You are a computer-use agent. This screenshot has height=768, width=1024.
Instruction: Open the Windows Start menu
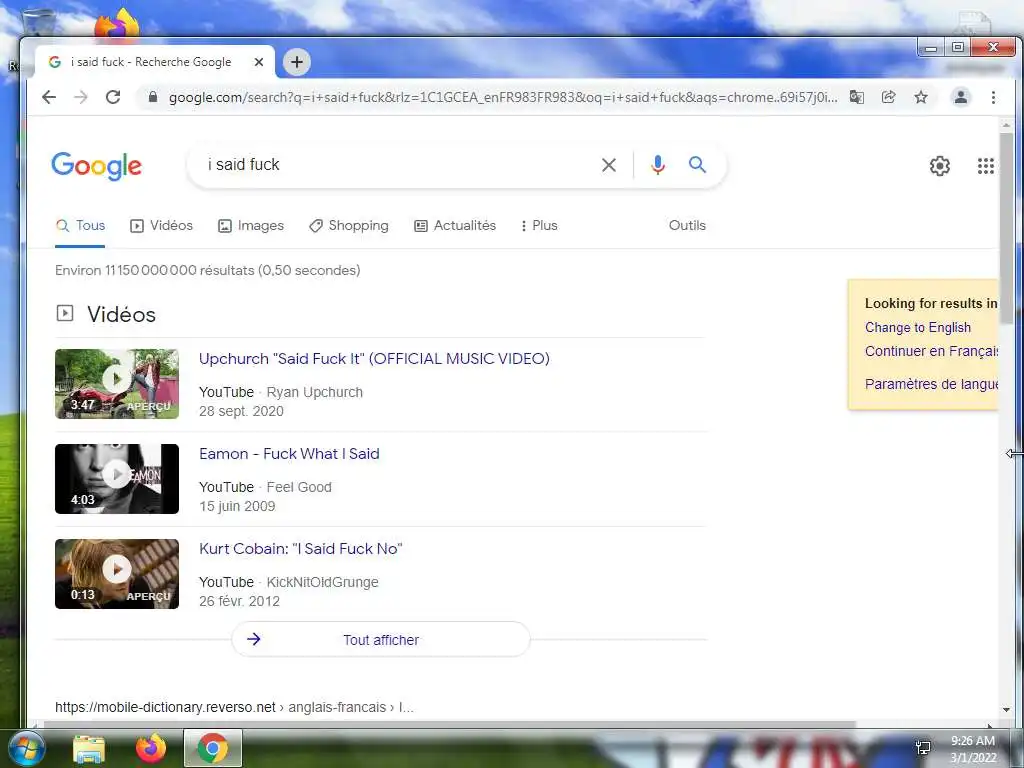click(x=25, y=748)
